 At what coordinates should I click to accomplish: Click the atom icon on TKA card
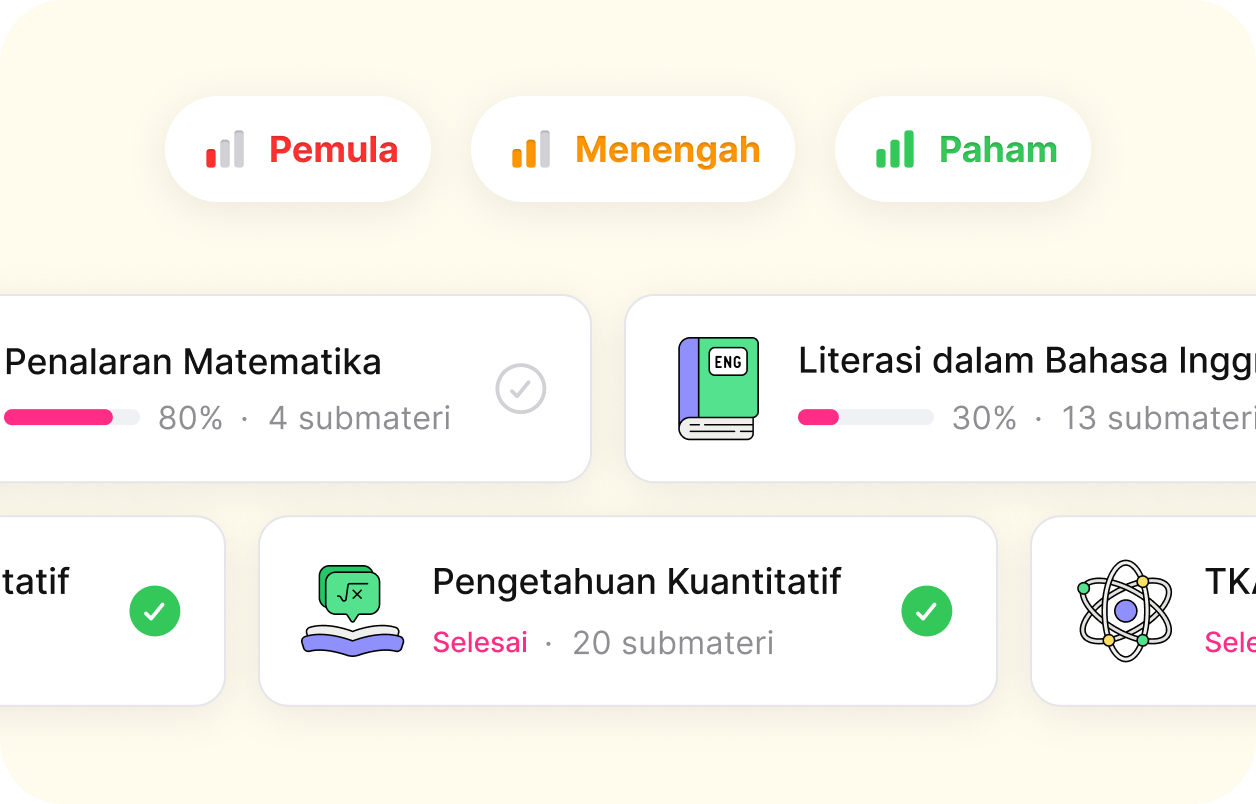click(x=1125, y=610)
